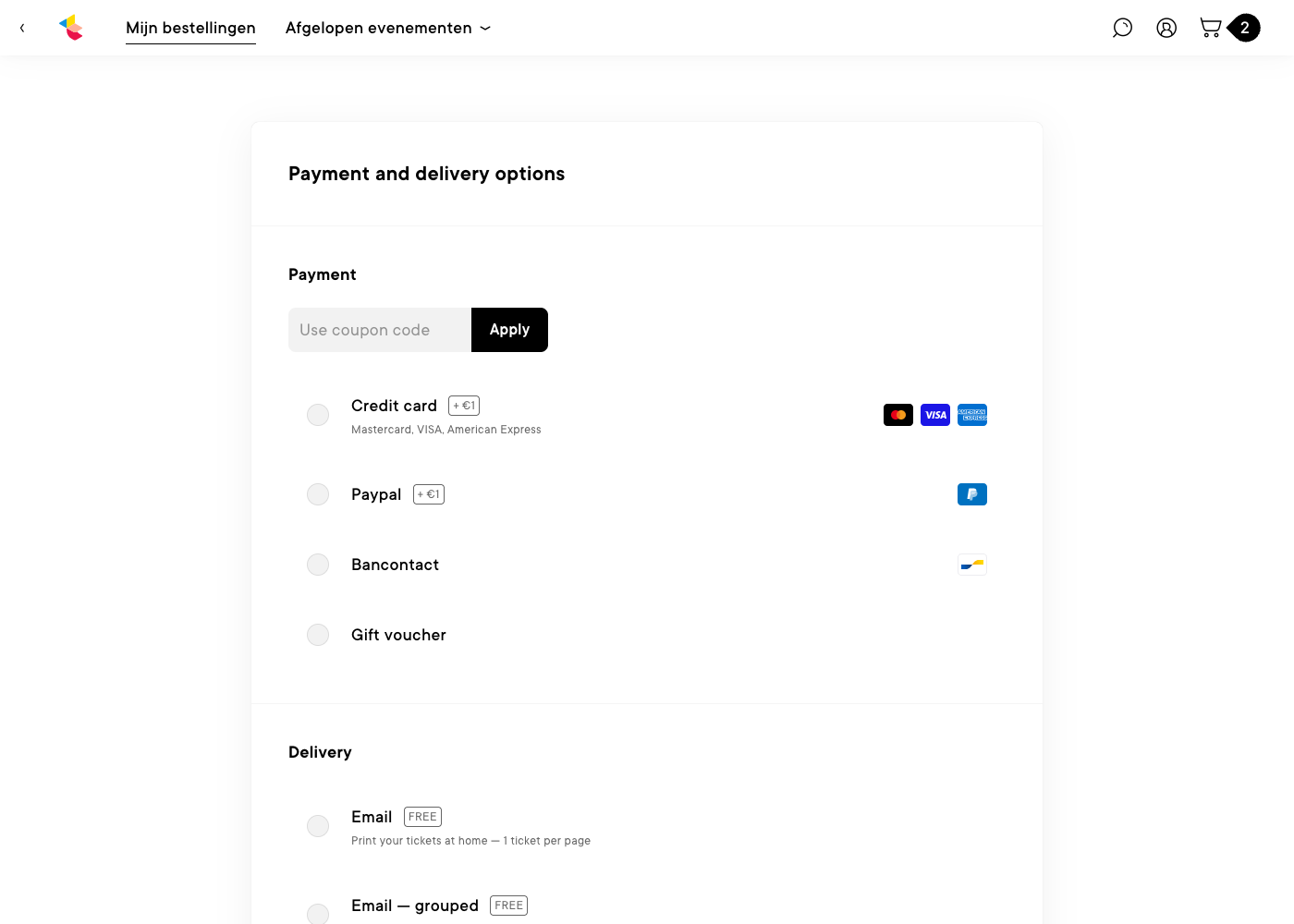Click the Use coupon code field
Screen dimensions: 1294x924
click(x=380, y=330)
